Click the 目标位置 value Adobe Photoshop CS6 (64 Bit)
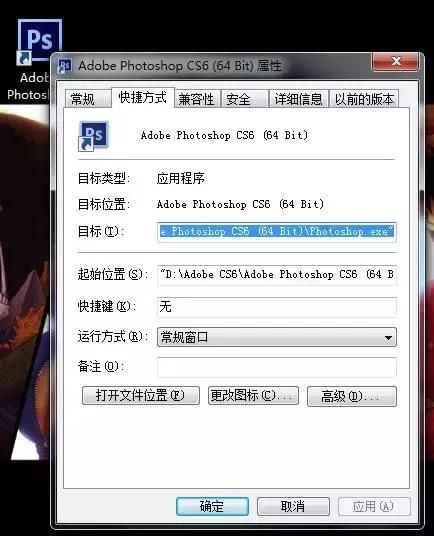 [240, 204]
